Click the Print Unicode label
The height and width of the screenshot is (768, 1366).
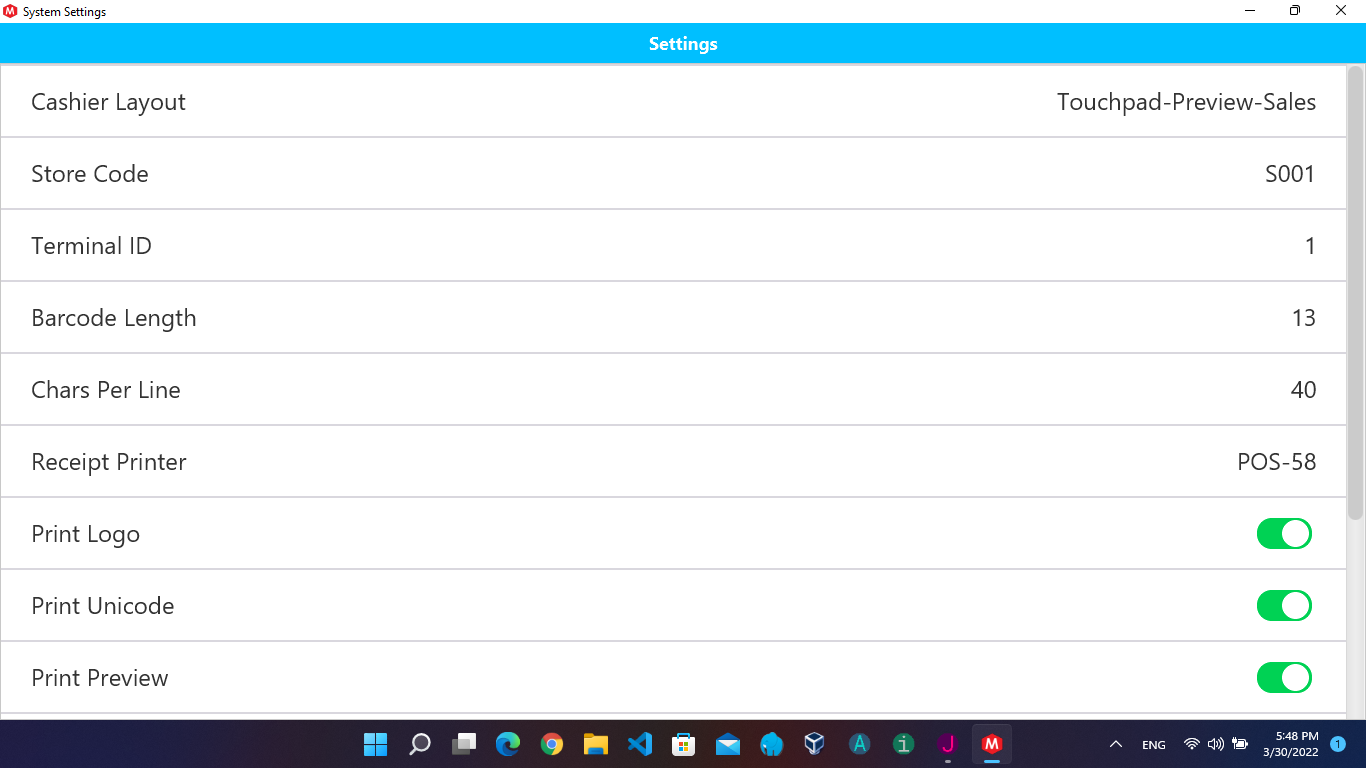pyautogui.click(x=103, y=606)
